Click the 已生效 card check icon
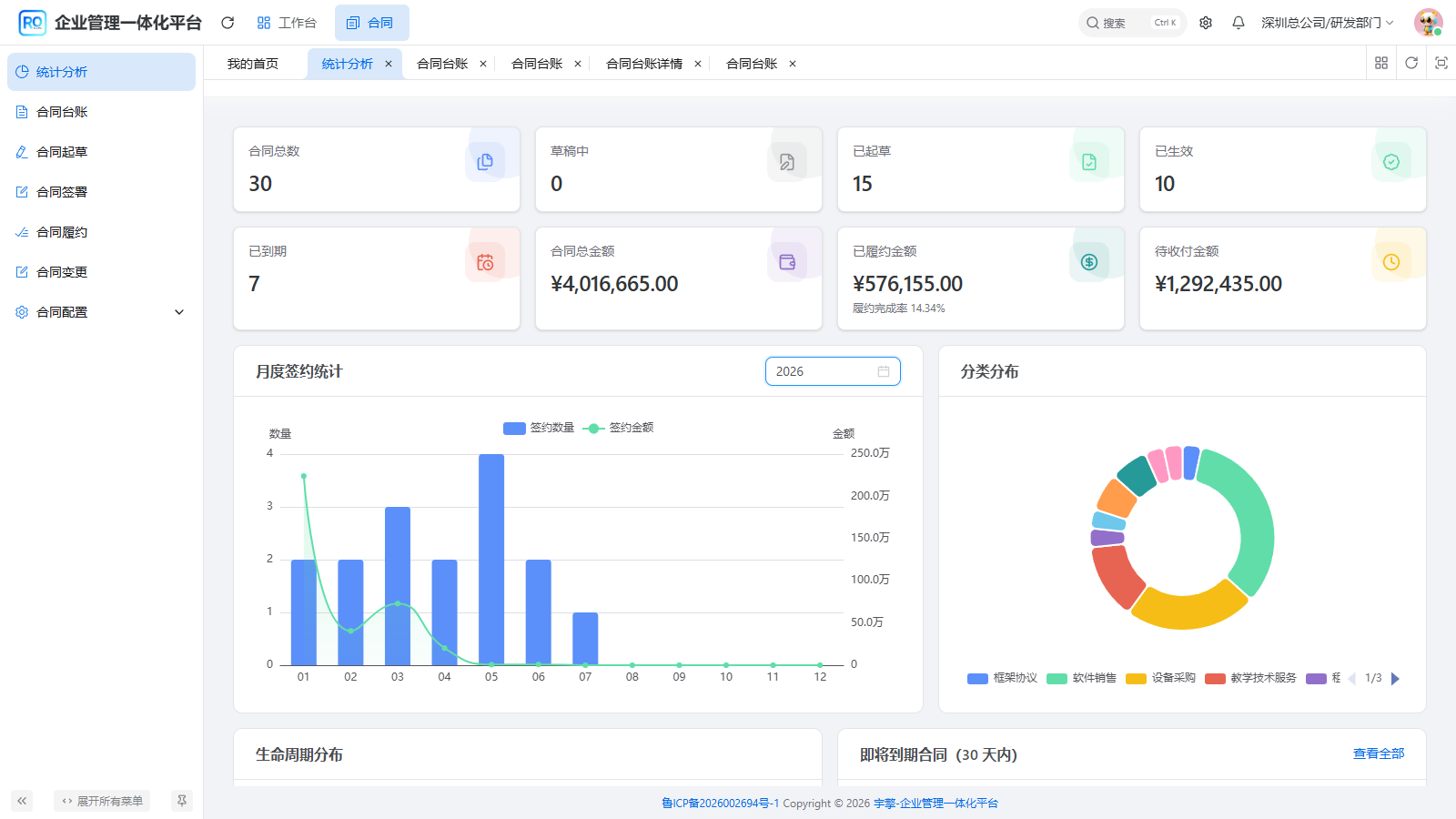 click(1391, 161)
